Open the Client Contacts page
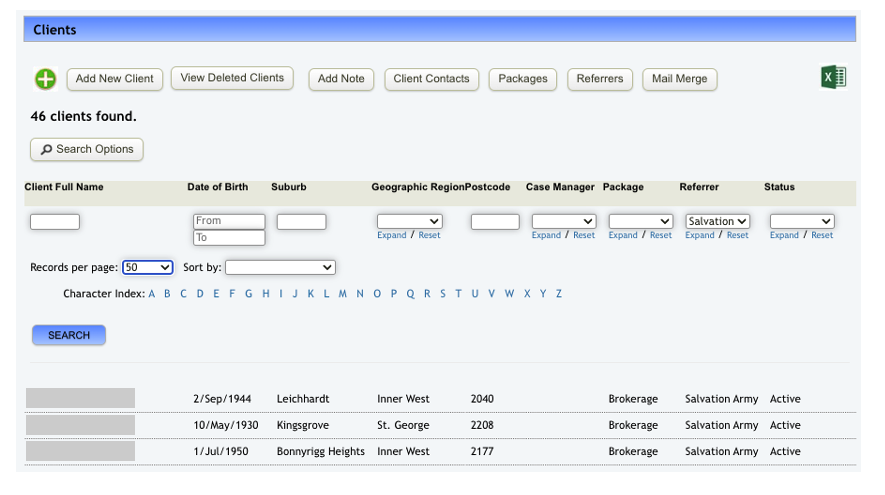 pos(431,79)
